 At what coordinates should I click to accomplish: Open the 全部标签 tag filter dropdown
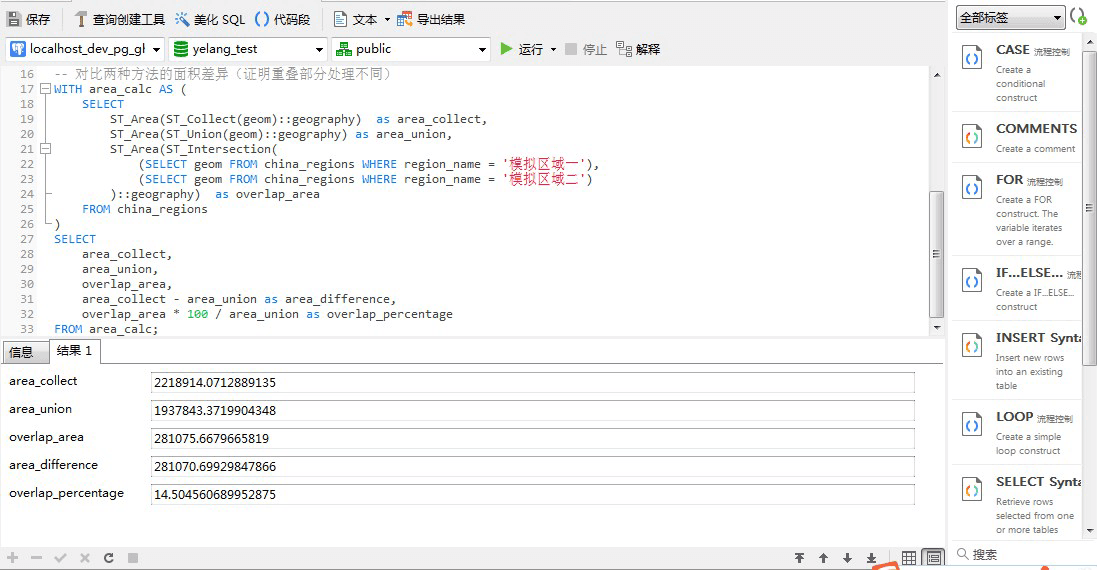click(x=1010, y=18)
